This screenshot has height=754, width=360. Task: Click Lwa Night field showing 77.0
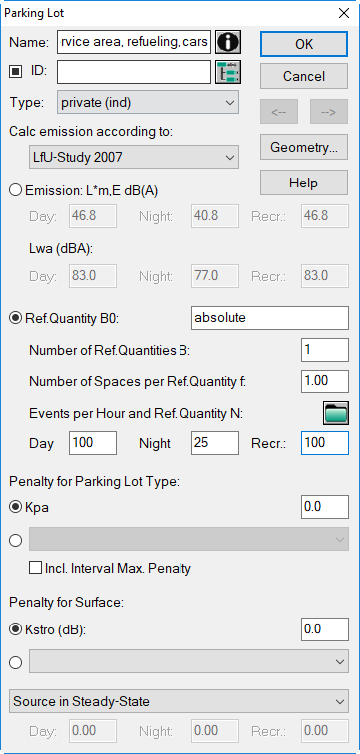(215, 276)
